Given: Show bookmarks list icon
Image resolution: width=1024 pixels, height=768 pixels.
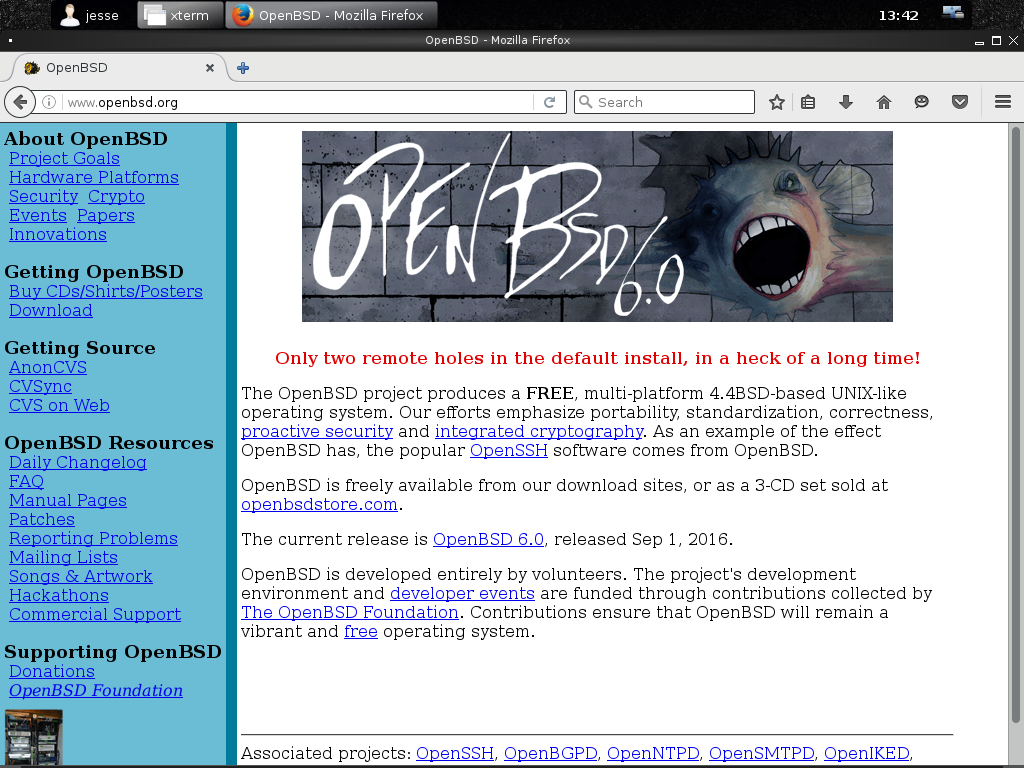Looking at the screenshot, I should (x=808, y=102).
